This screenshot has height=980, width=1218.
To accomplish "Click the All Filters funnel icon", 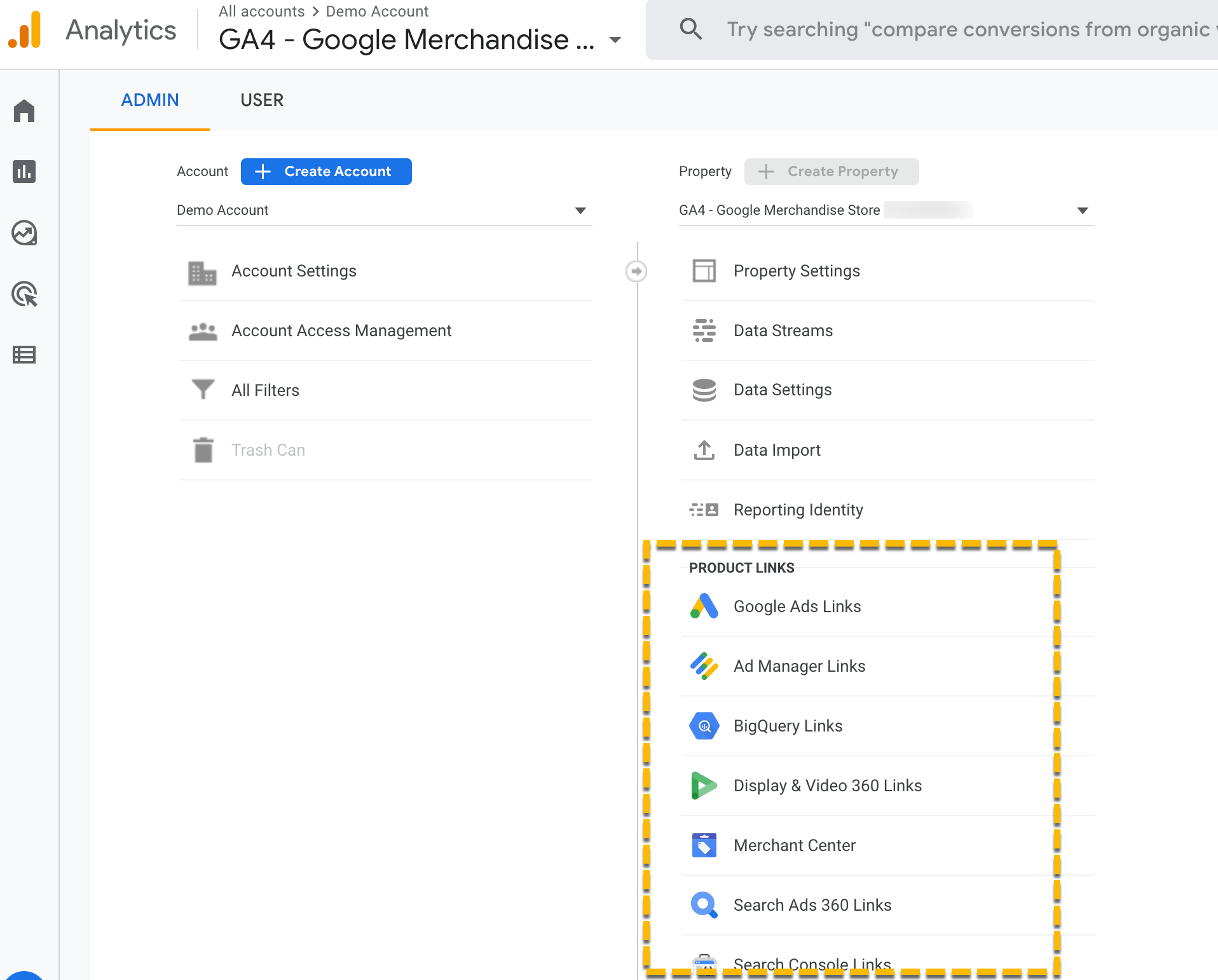I will pos(203,389).
